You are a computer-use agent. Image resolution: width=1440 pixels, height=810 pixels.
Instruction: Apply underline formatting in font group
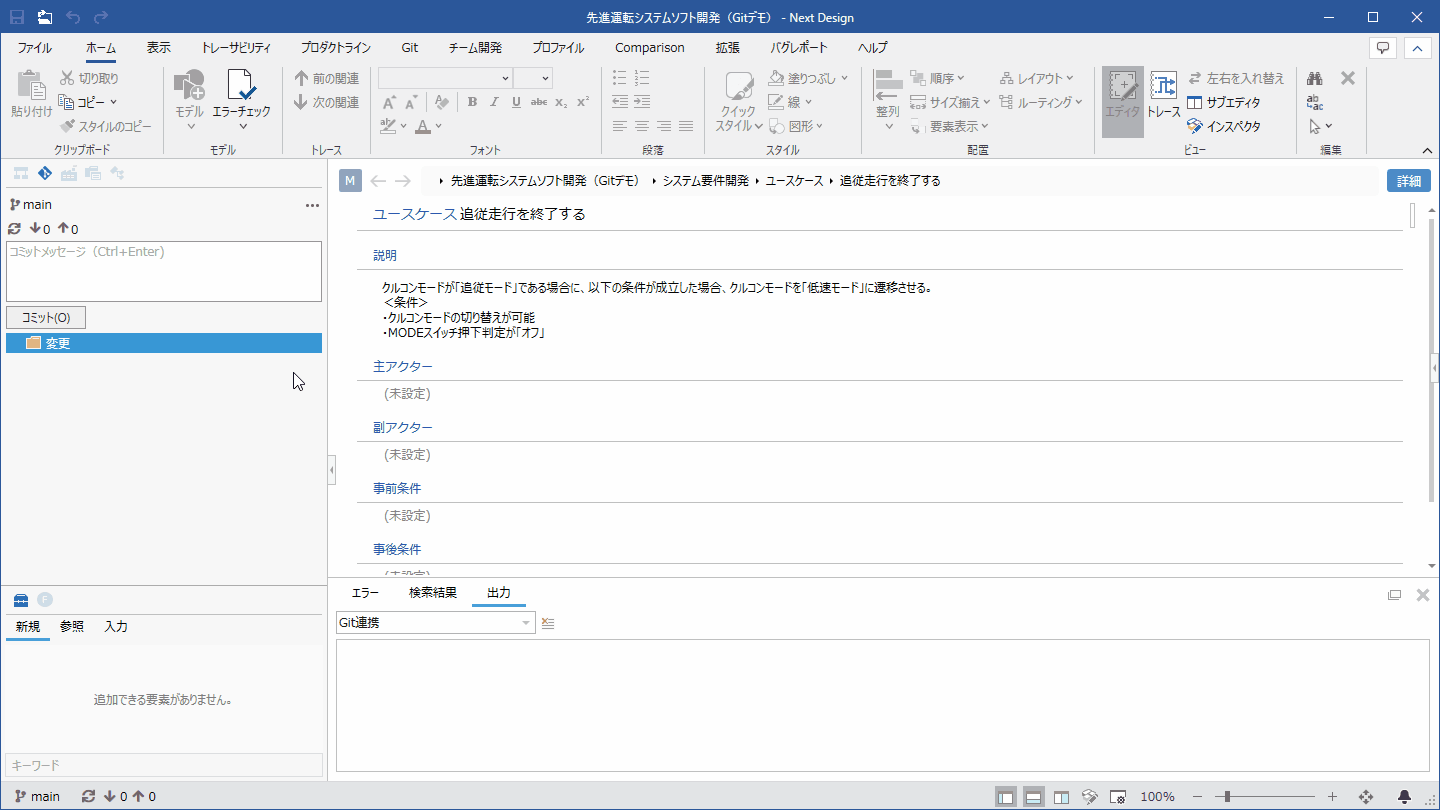(516, 102)
